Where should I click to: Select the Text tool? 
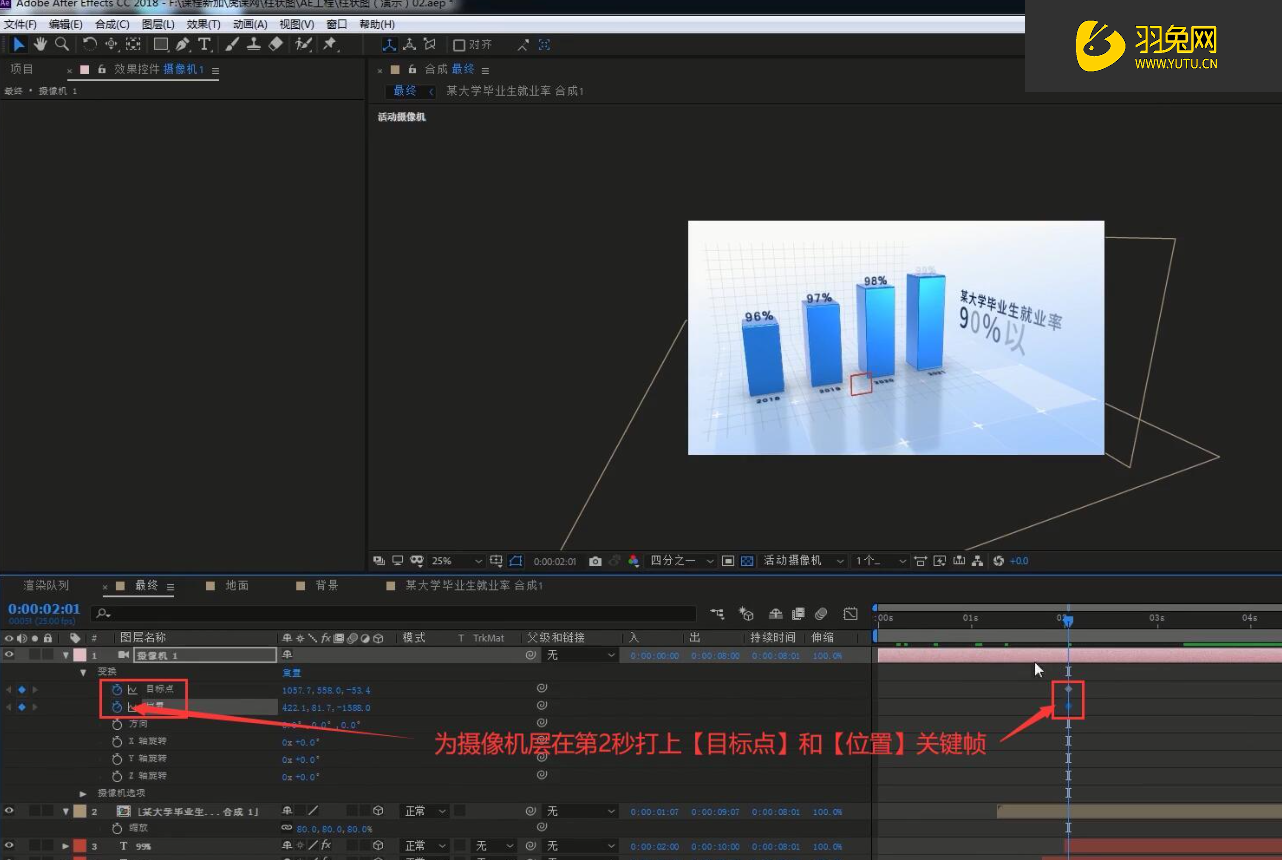(x=203, y=44)
